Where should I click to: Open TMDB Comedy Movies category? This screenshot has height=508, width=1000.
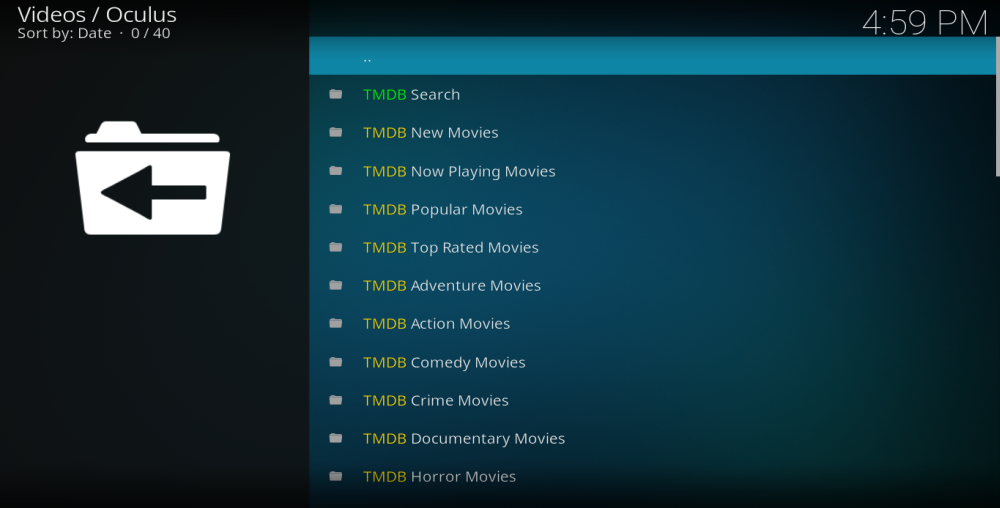(444, 362)
